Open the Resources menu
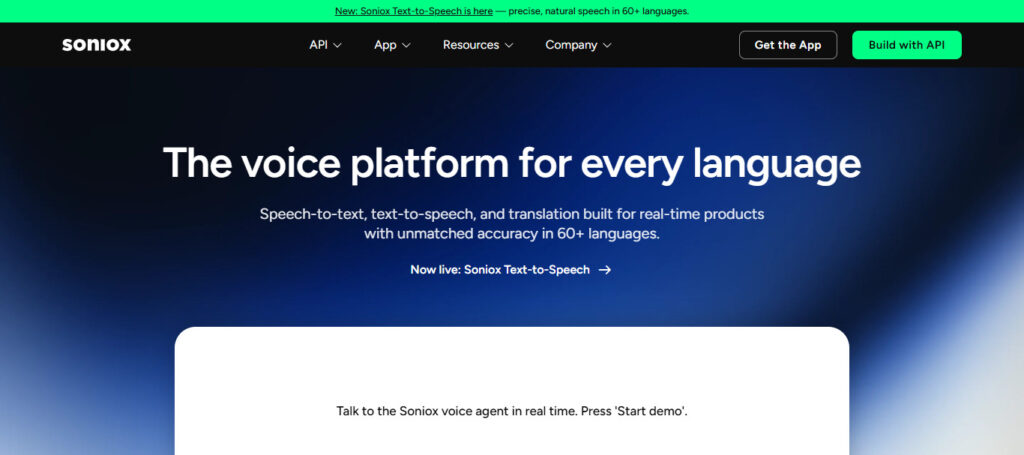Viewport: 1024px width, 455px height. 478,45
